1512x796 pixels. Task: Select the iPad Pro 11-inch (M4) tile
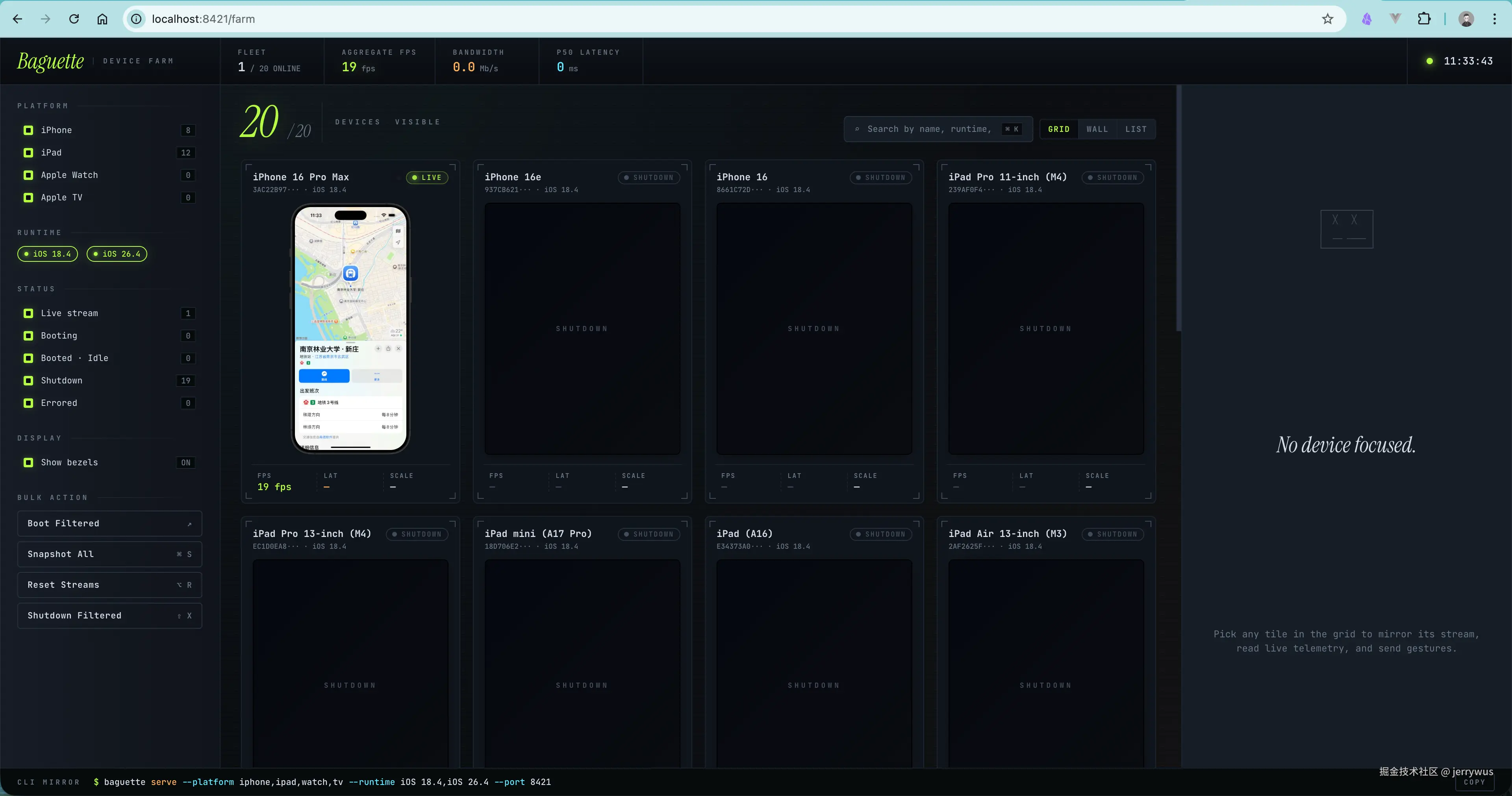pos(1046,331)
